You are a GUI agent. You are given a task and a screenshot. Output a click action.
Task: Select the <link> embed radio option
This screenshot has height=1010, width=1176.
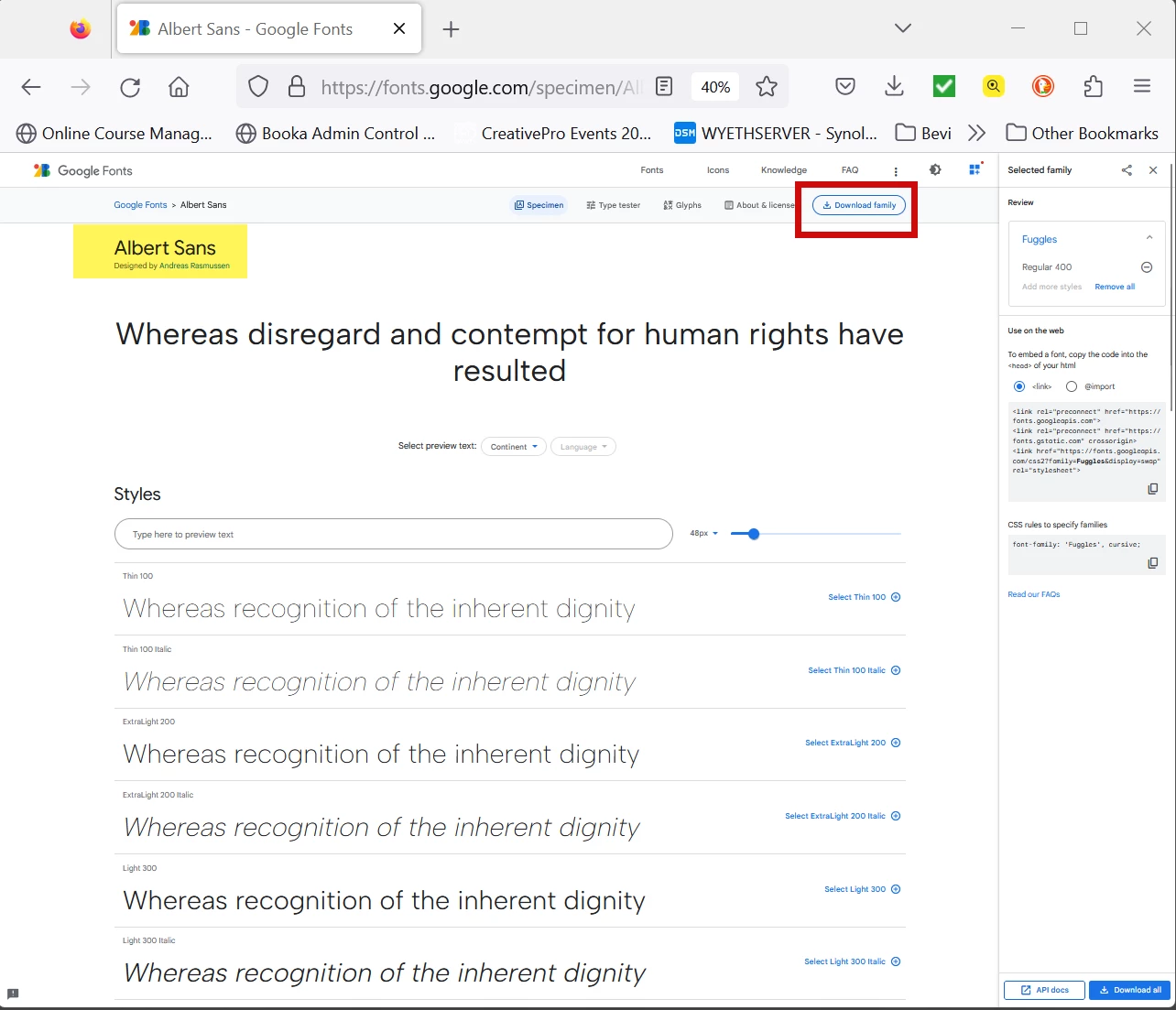(1019, 386)
